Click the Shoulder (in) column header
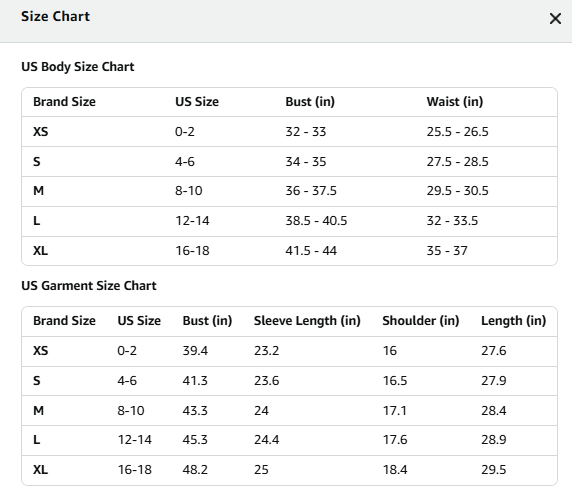The width and height of the screenshot is (572, 500). tap(421, 321)
